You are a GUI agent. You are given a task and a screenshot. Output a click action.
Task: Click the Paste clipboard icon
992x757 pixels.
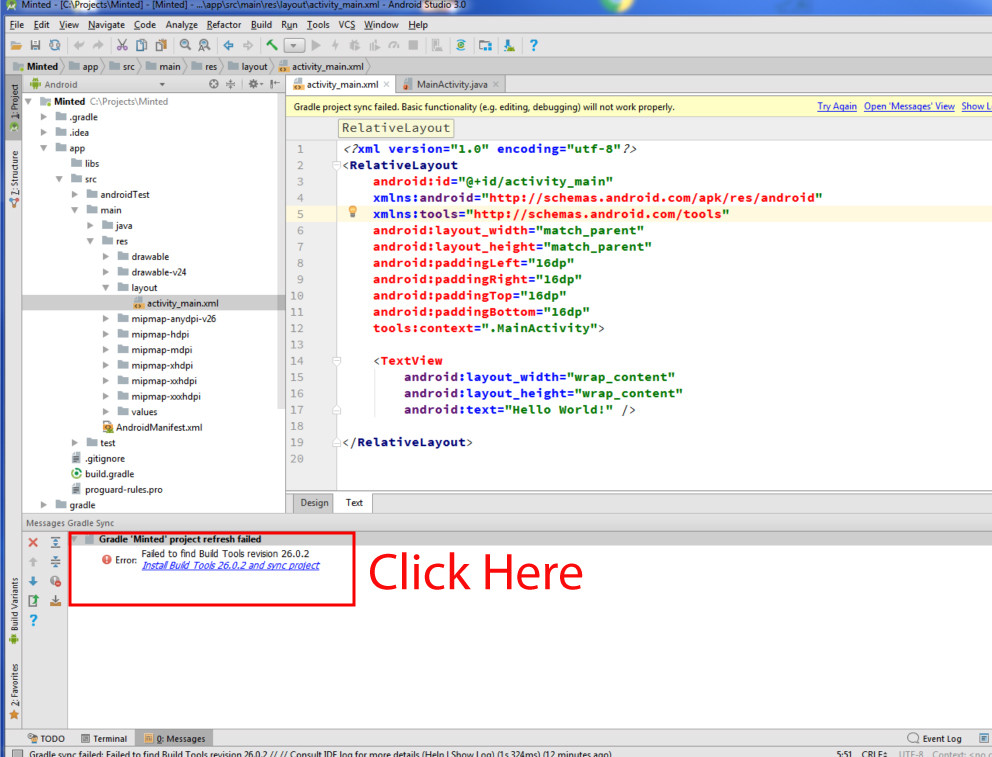[x=161, y=46]
